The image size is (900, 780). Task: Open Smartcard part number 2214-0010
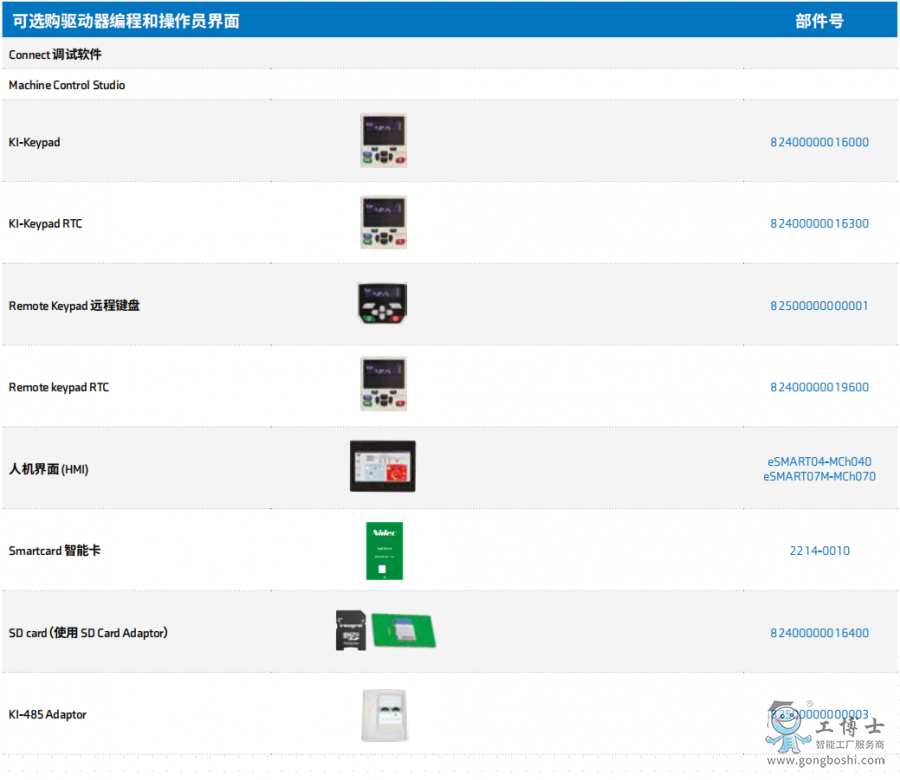point(819,551)
